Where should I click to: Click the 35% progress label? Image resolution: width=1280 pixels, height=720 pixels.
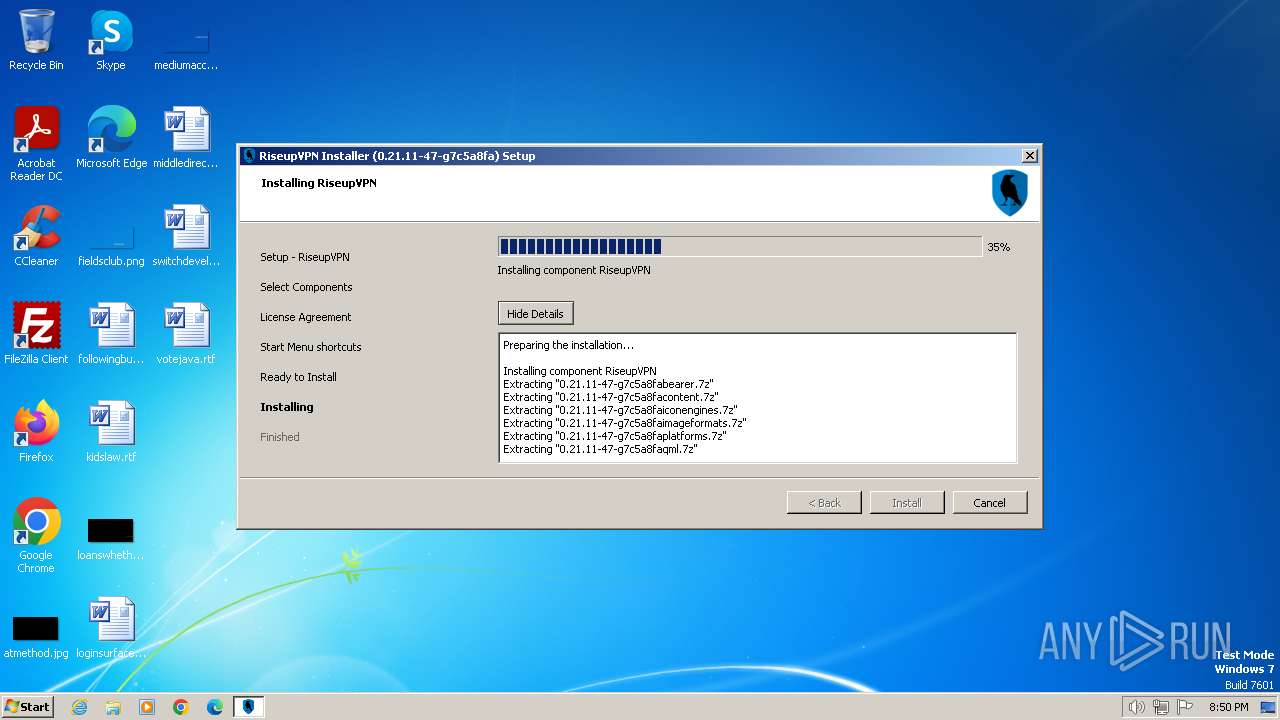click(998, 247)
